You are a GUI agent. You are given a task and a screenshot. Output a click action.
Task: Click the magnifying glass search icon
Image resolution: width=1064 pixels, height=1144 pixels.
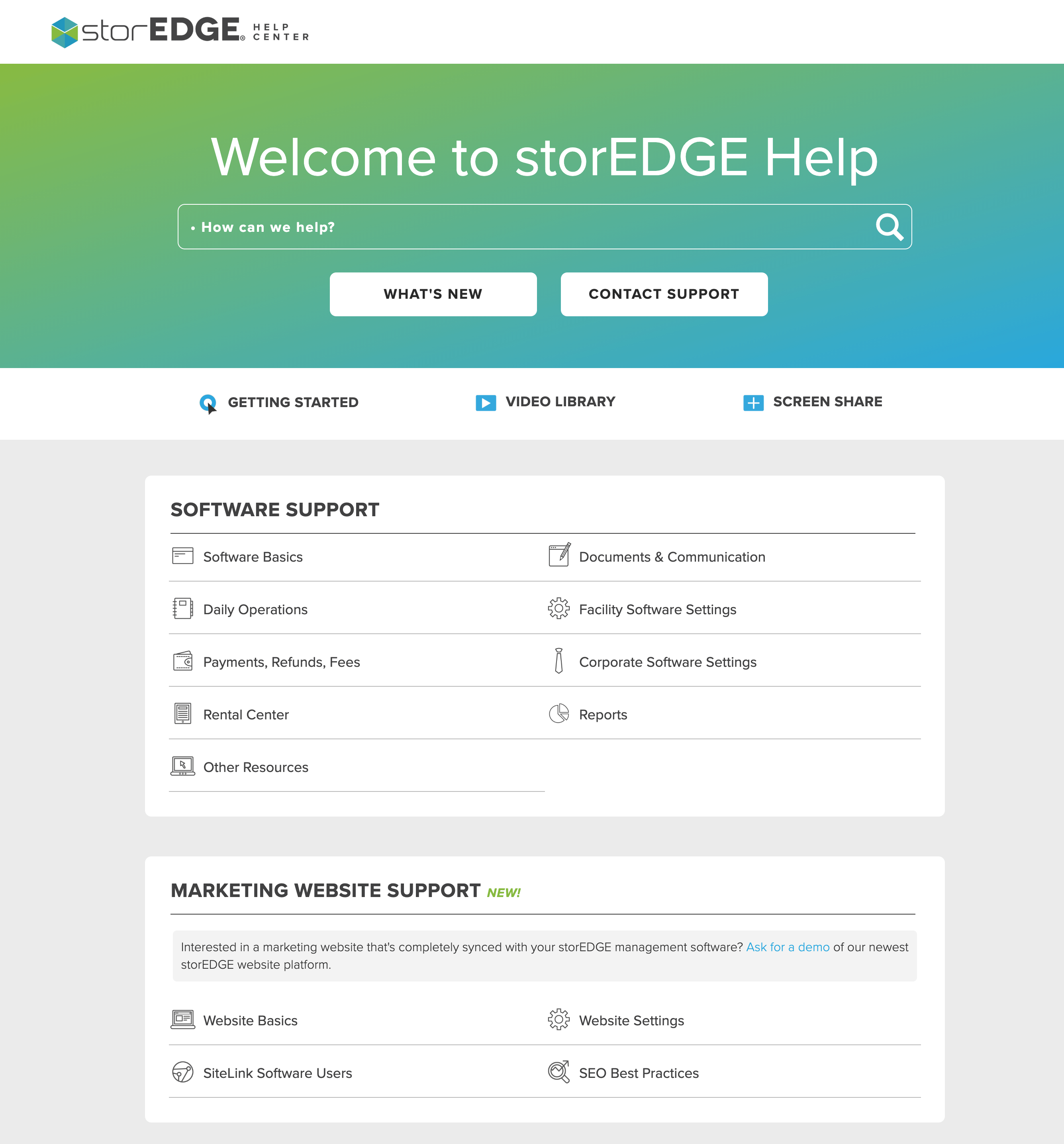[889, 227]
